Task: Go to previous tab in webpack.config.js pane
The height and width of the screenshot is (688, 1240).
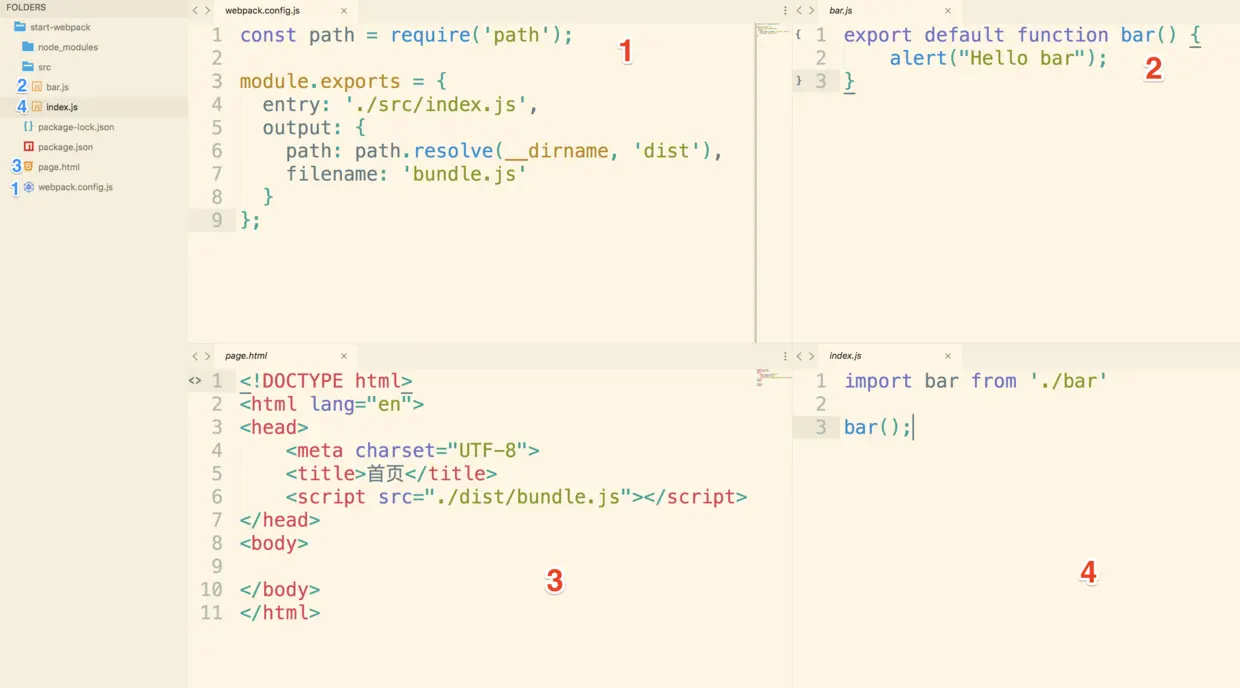Action: (x=195, y=10)
